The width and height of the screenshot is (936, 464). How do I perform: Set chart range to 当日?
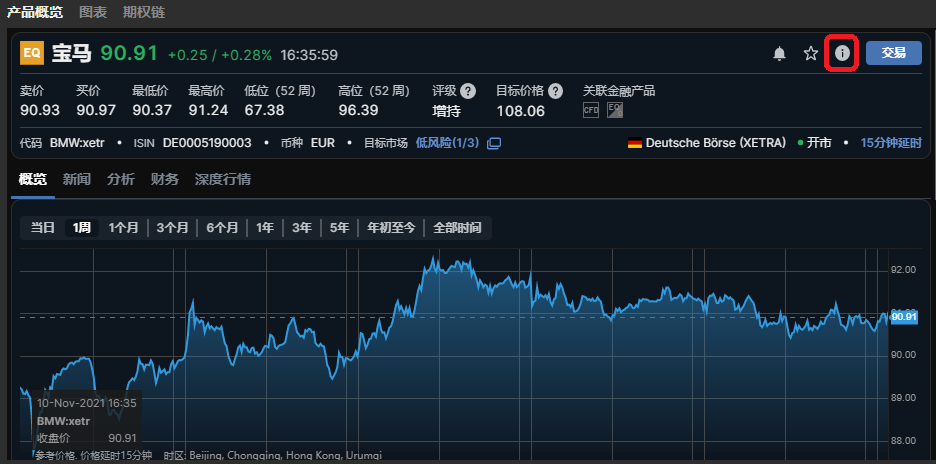click(x=42, y=228)
